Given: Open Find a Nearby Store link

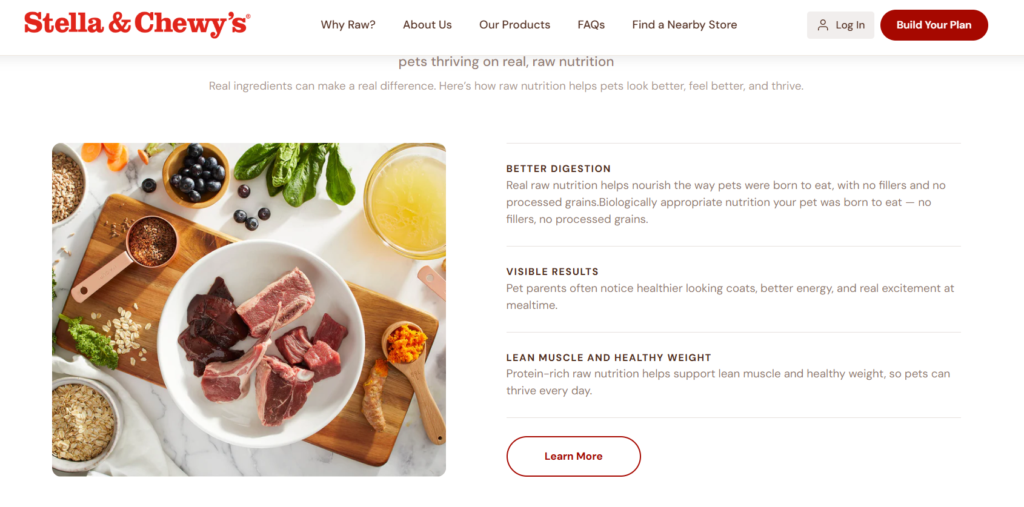Looking at the screenshot, I should tap(684, 25).
